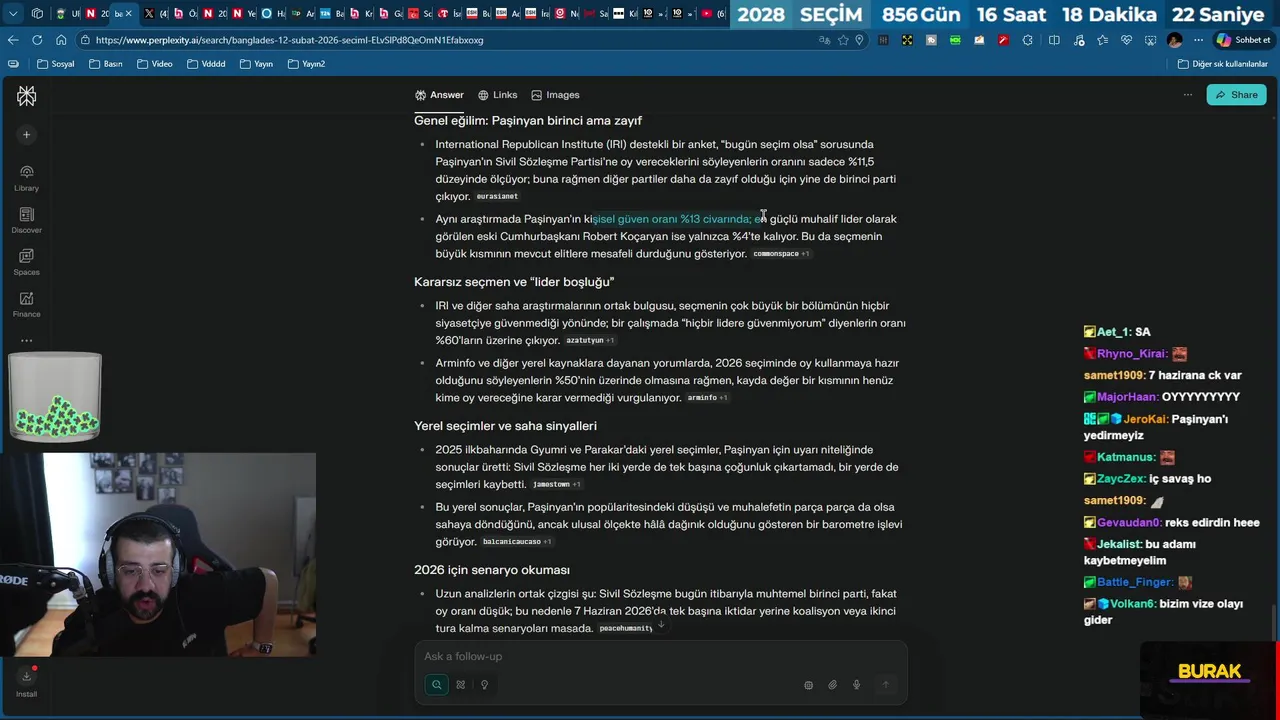The width and height of the screenshot is (1280, 720).
Task: Open Diğer sık kullanılanlar bookmarks folder
Action: [x=1223, y=64]
